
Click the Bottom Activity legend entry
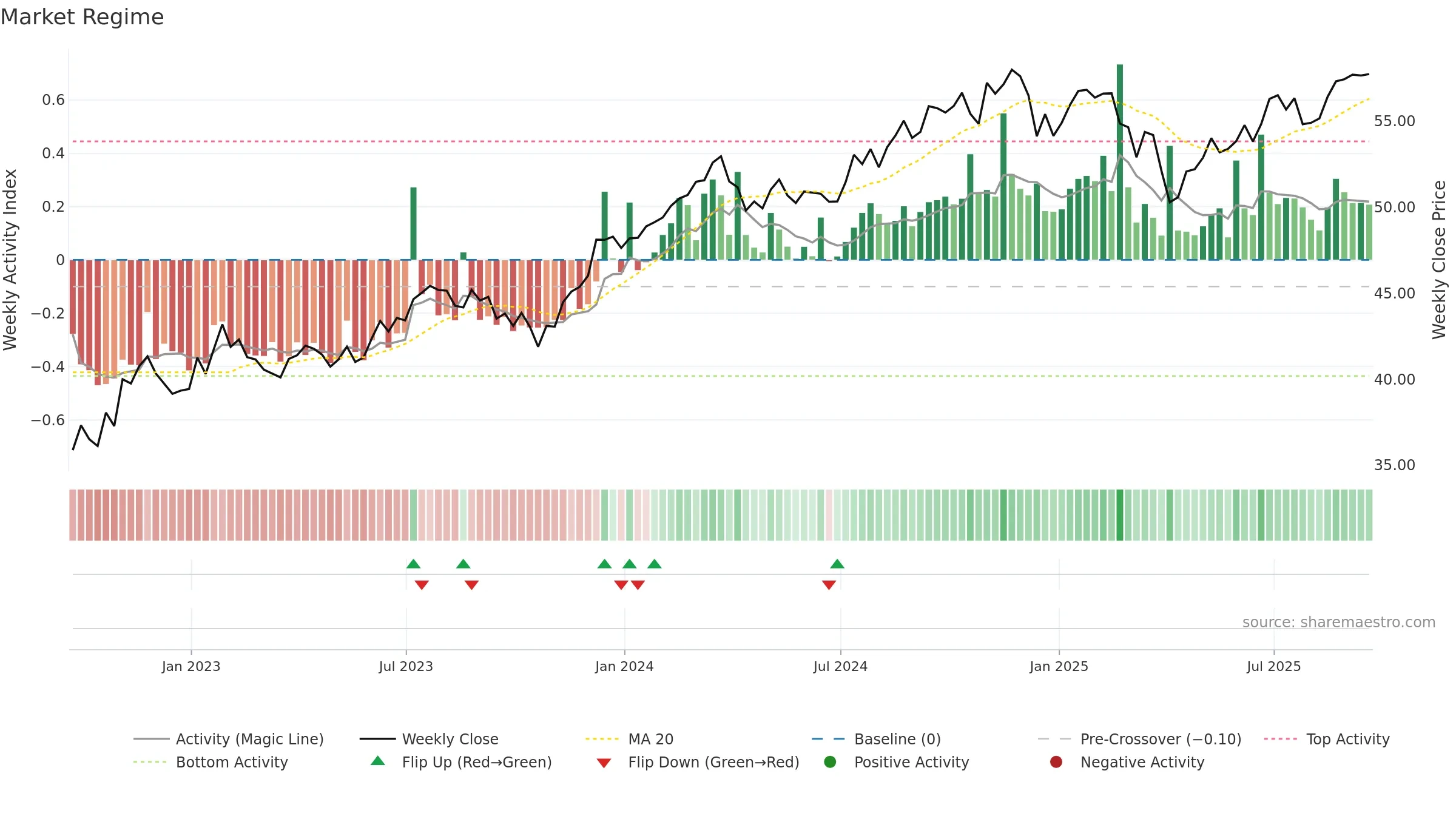pos(211,762)
